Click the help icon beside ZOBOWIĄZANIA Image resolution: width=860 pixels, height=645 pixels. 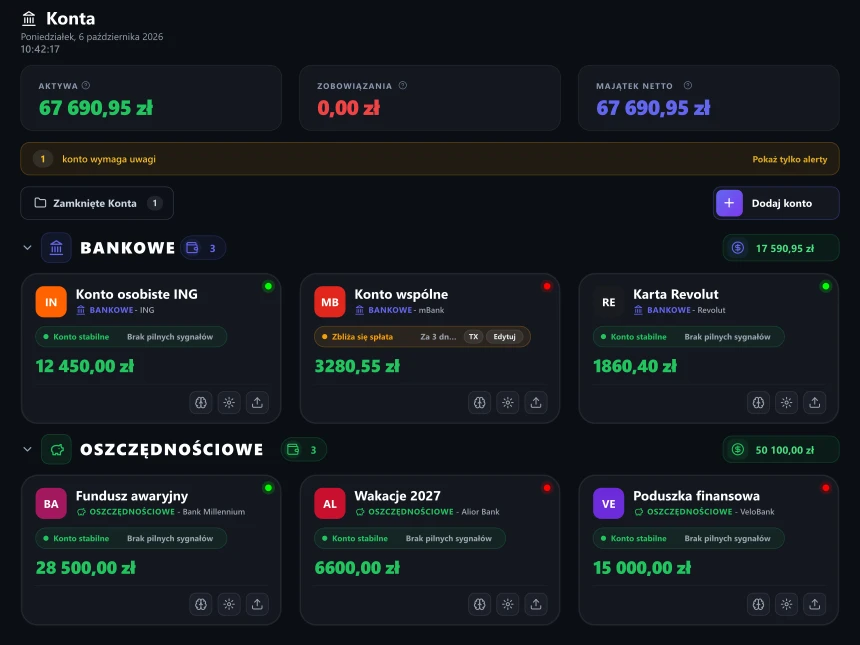[403, 86]
